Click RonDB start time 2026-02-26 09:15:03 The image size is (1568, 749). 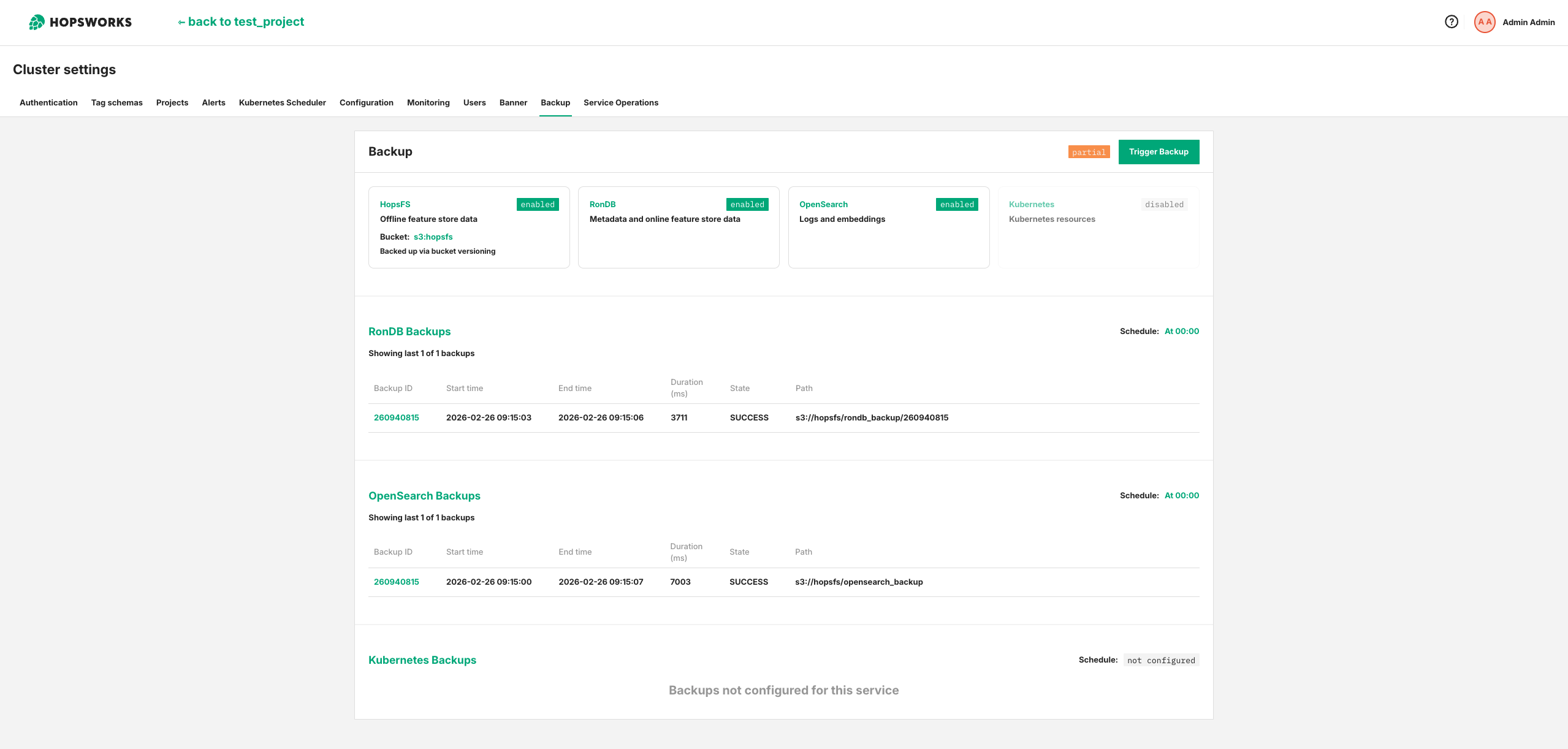(489, 417)
